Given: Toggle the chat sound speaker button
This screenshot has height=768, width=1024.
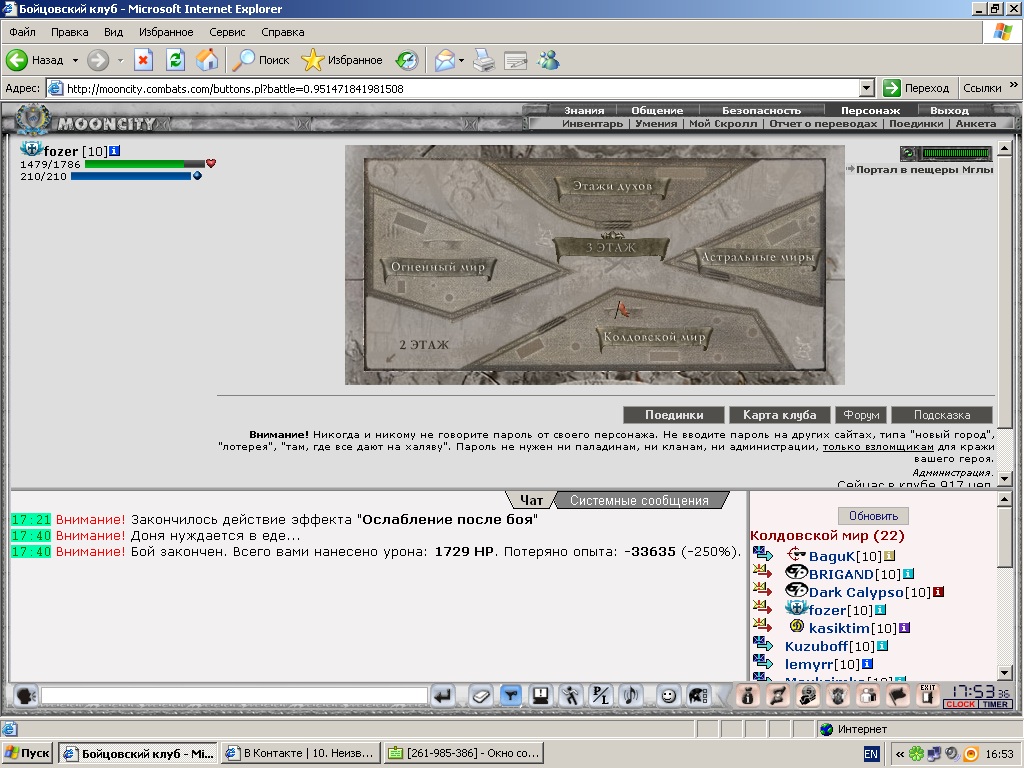Looking at the screenshot, I should (x=631, y=696).
